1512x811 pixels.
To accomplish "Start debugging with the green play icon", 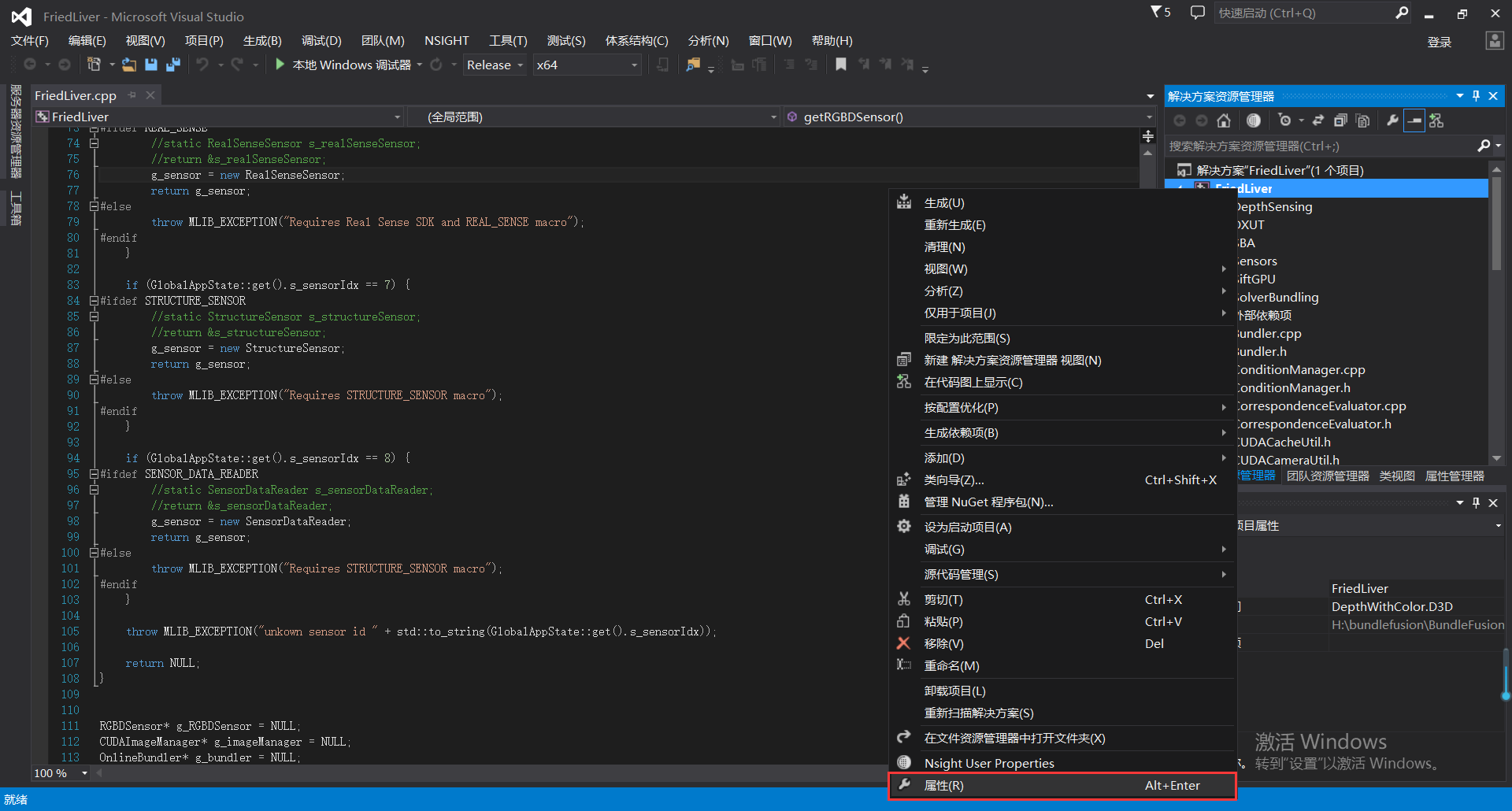I will coord(280,65).
